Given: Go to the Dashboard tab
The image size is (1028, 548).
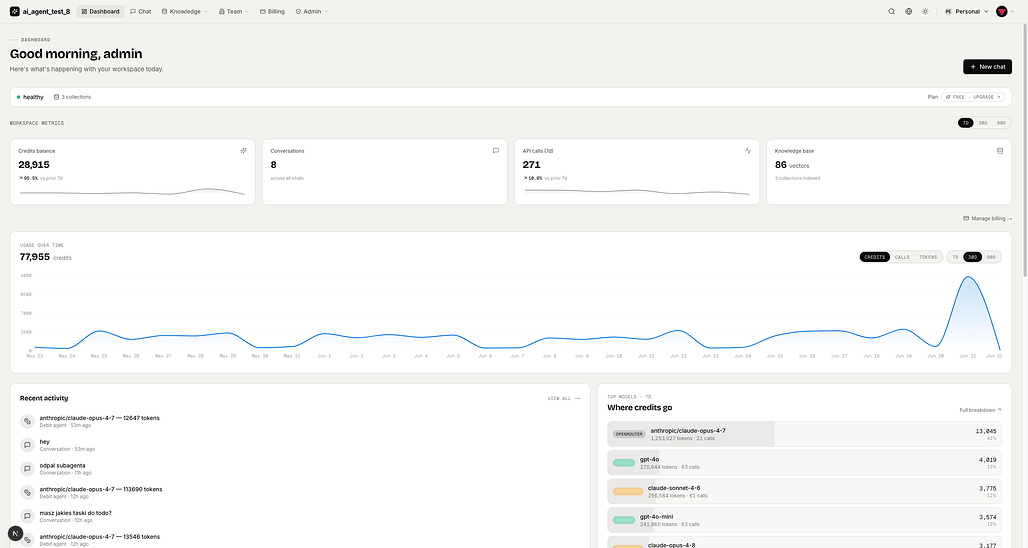Looking at the screenshot, I should [100, 11].
